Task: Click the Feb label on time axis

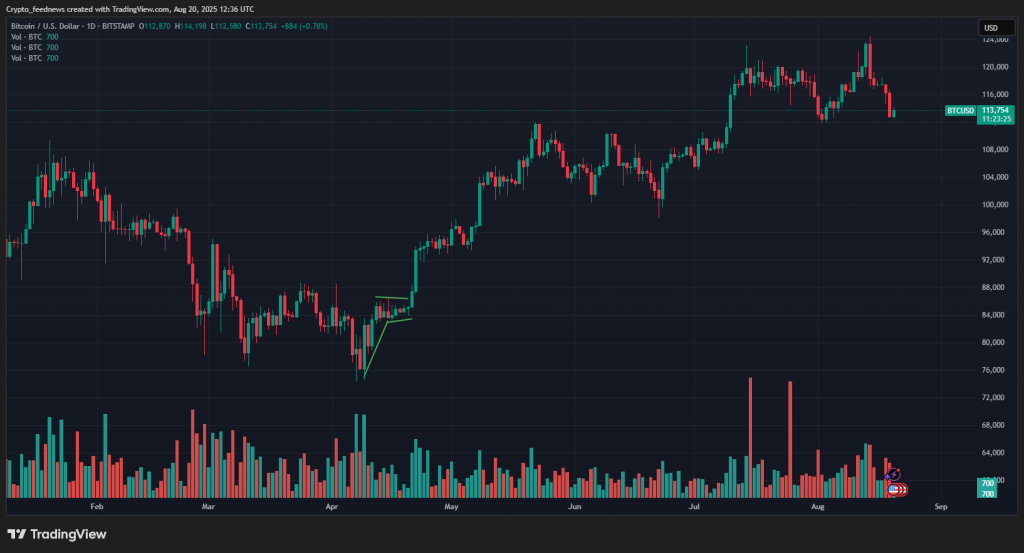Action: pos(97,507)
